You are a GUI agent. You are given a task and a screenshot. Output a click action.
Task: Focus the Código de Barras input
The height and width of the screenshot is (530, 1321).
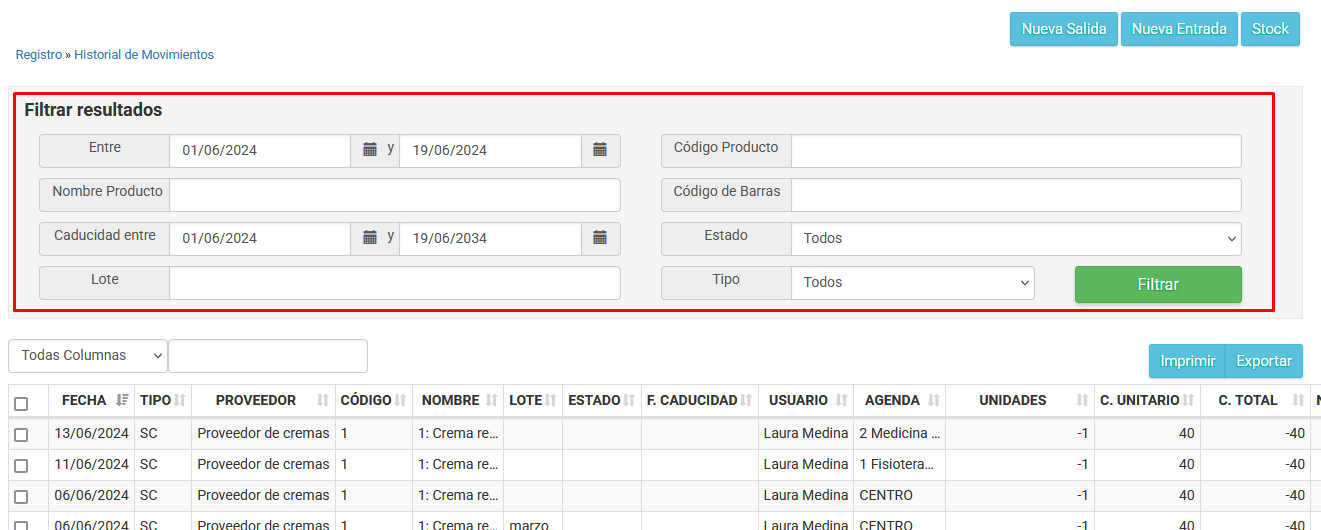1016,194
